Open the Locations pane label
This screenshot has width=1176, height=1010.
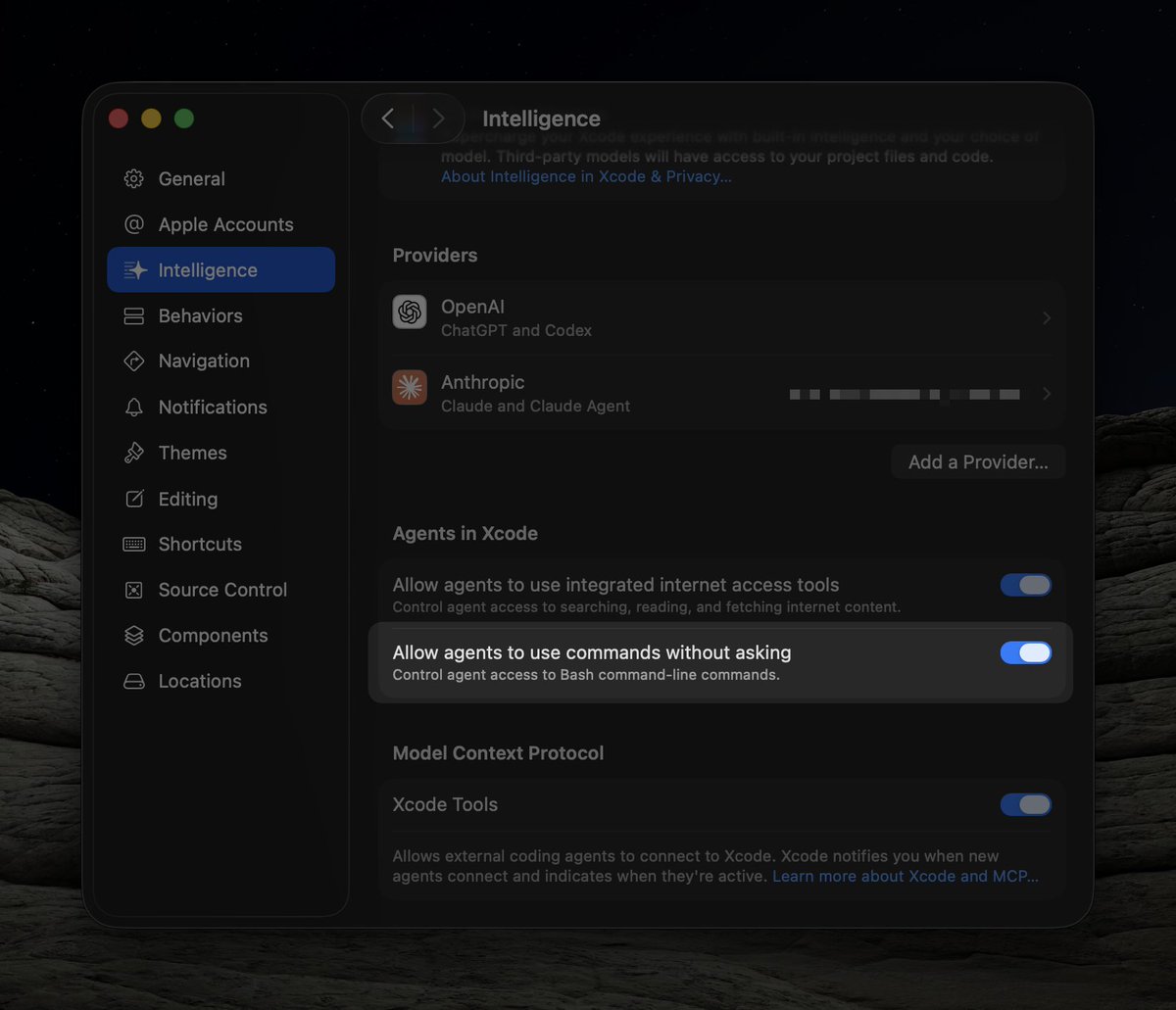coord(200,681)
